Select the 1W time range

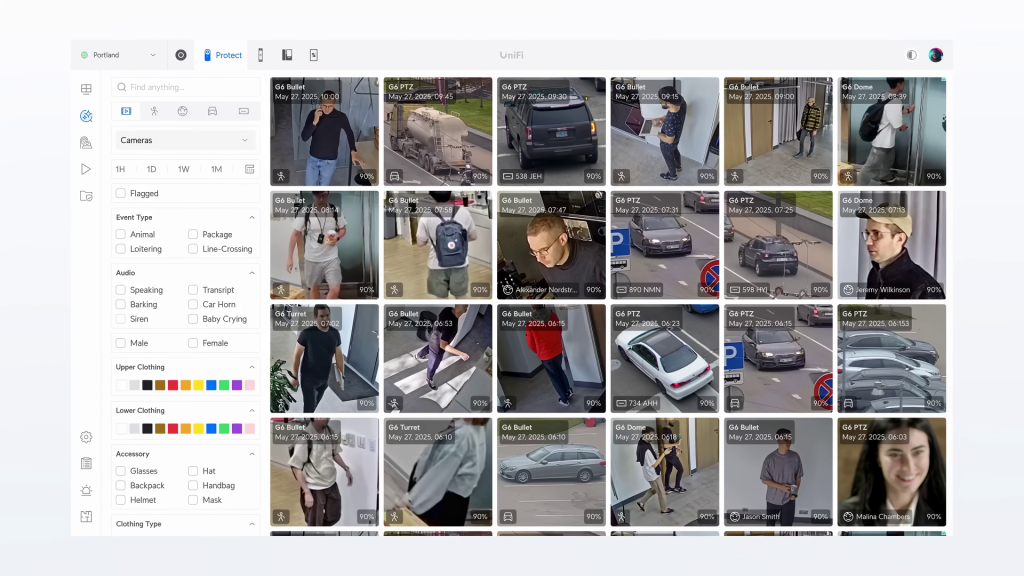coord(184,169)
